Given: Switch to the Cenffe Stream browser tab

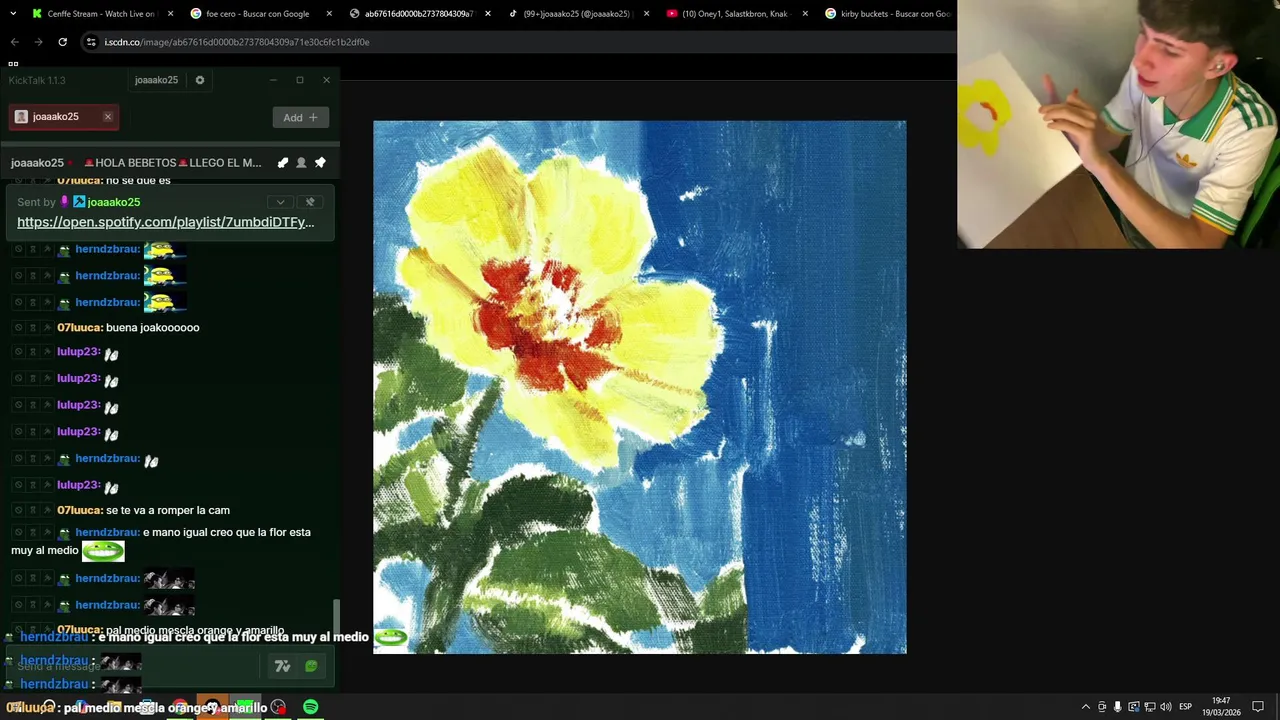Looking at the screenshot, I should tap(100, 14).
